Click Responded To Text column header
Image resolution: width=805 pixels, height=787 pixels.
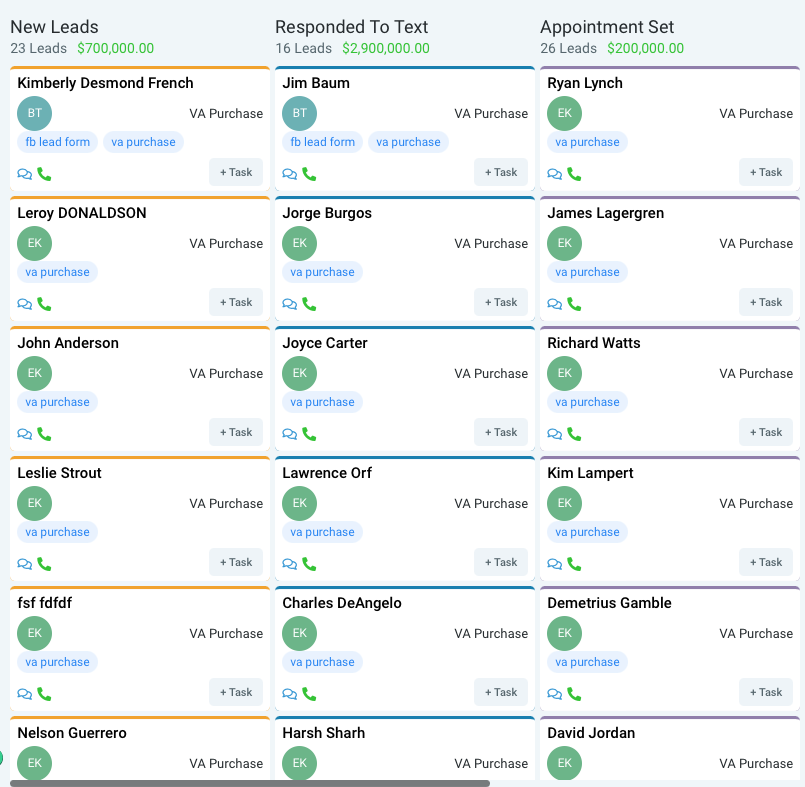click(x=351, y=27)
